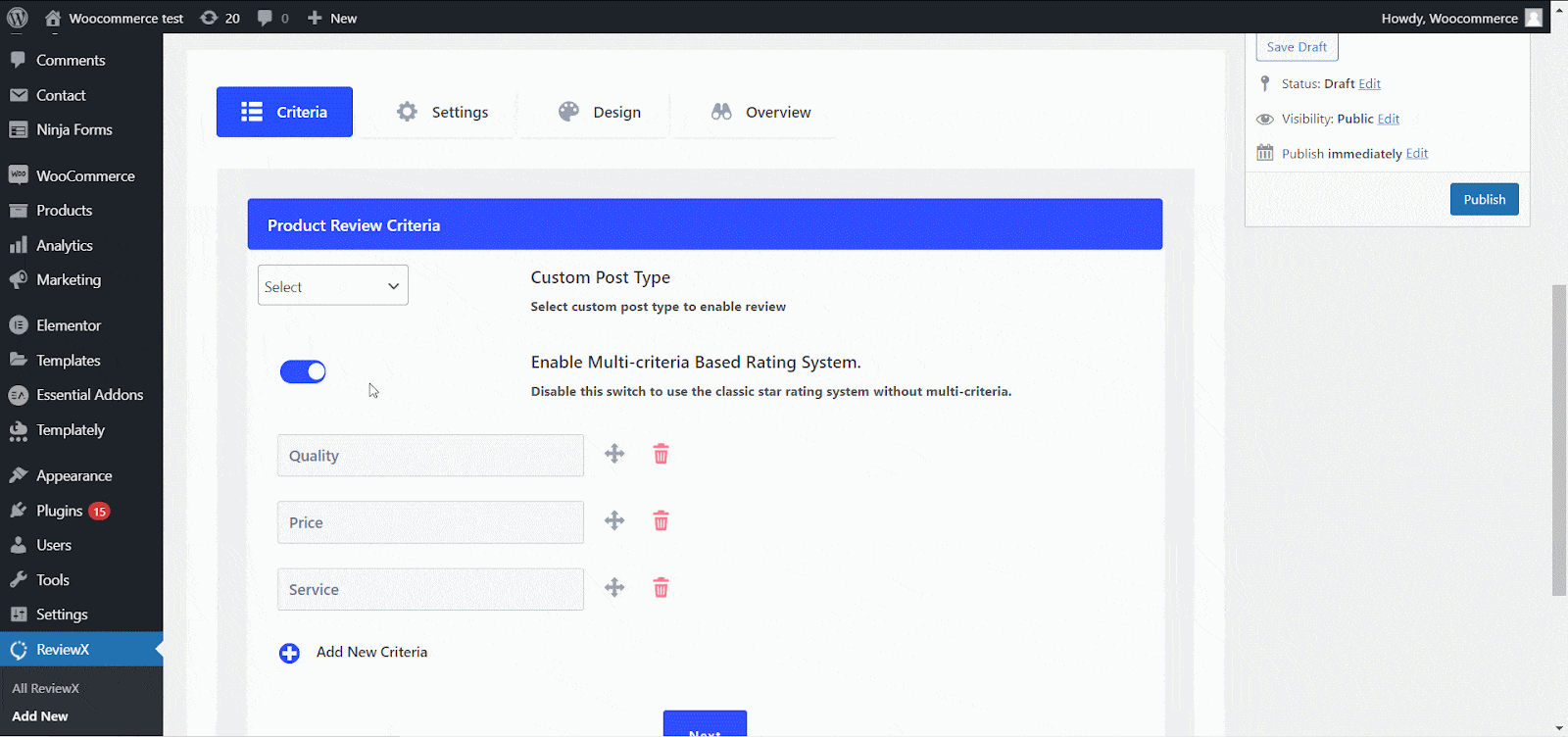Viewport: 1568px width, 737px height.
Task: Click the WordPress logo icon
Action: click(18, 18)
